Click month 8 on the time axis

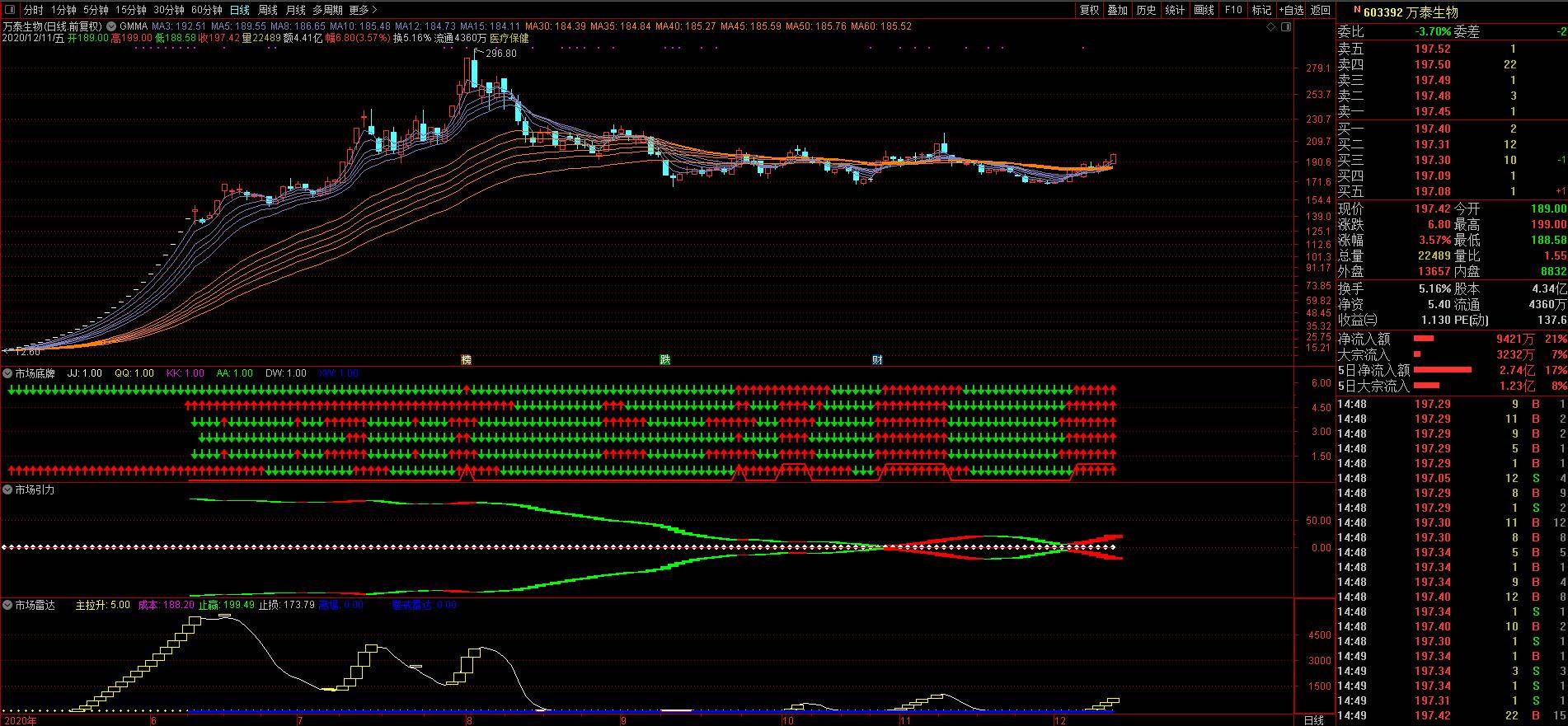[x=468, y=720]
